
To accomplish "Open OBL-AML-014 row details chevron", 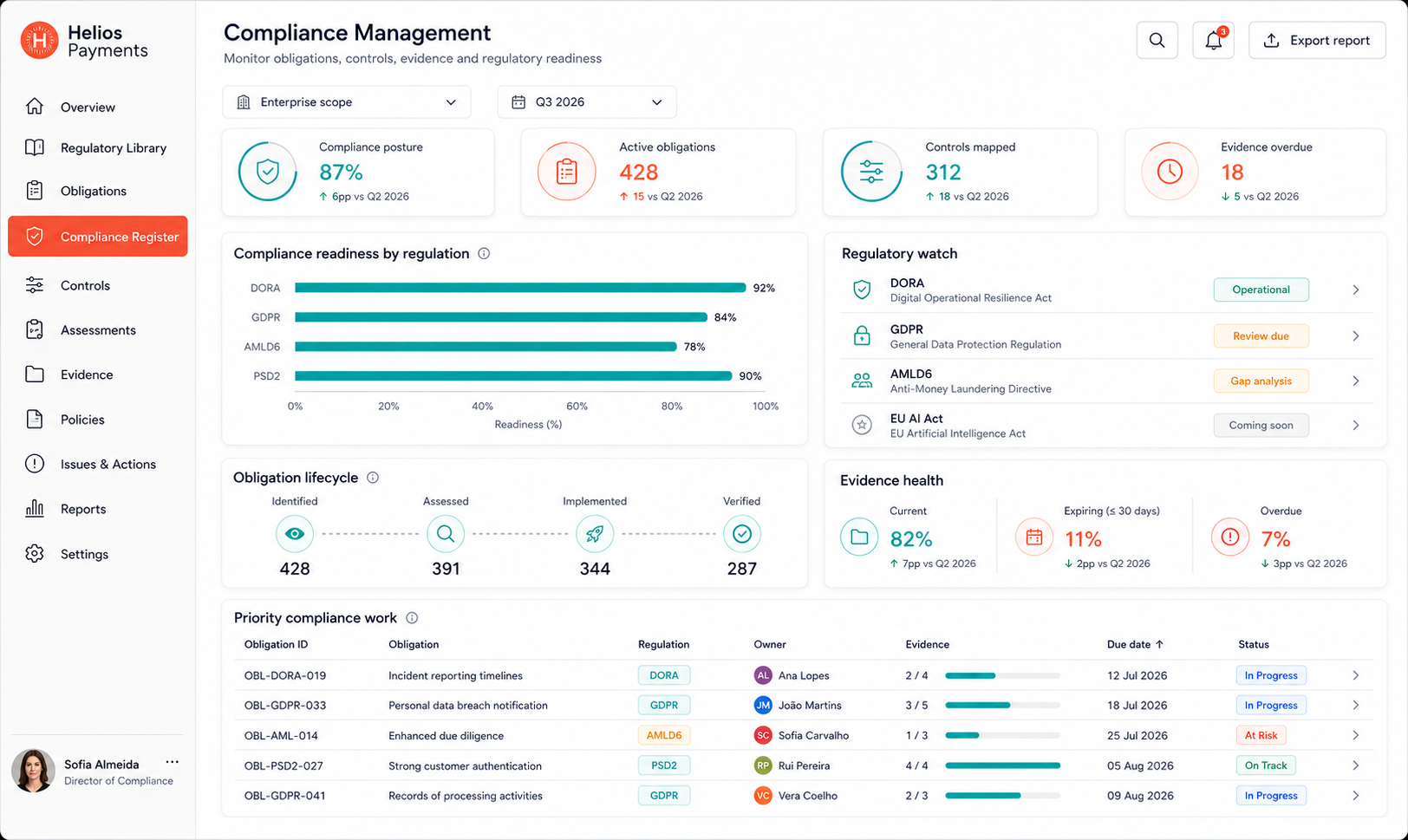I will pyautogui.click(x=1356, y=735).
